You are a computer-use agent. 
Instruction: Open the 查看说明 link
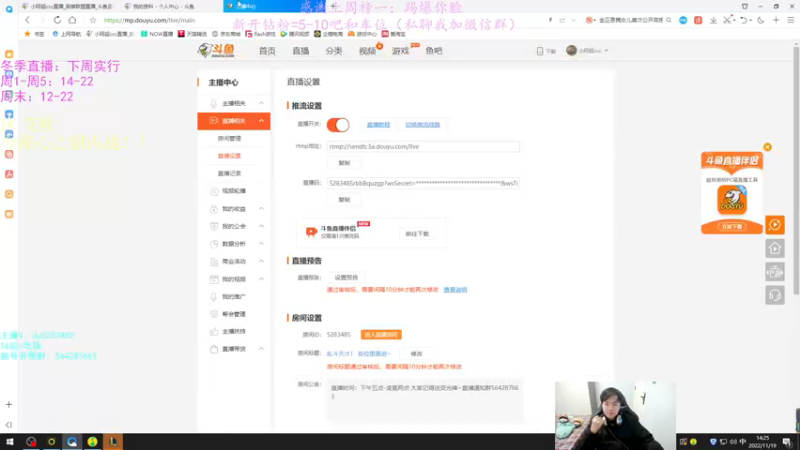[455, 290]
